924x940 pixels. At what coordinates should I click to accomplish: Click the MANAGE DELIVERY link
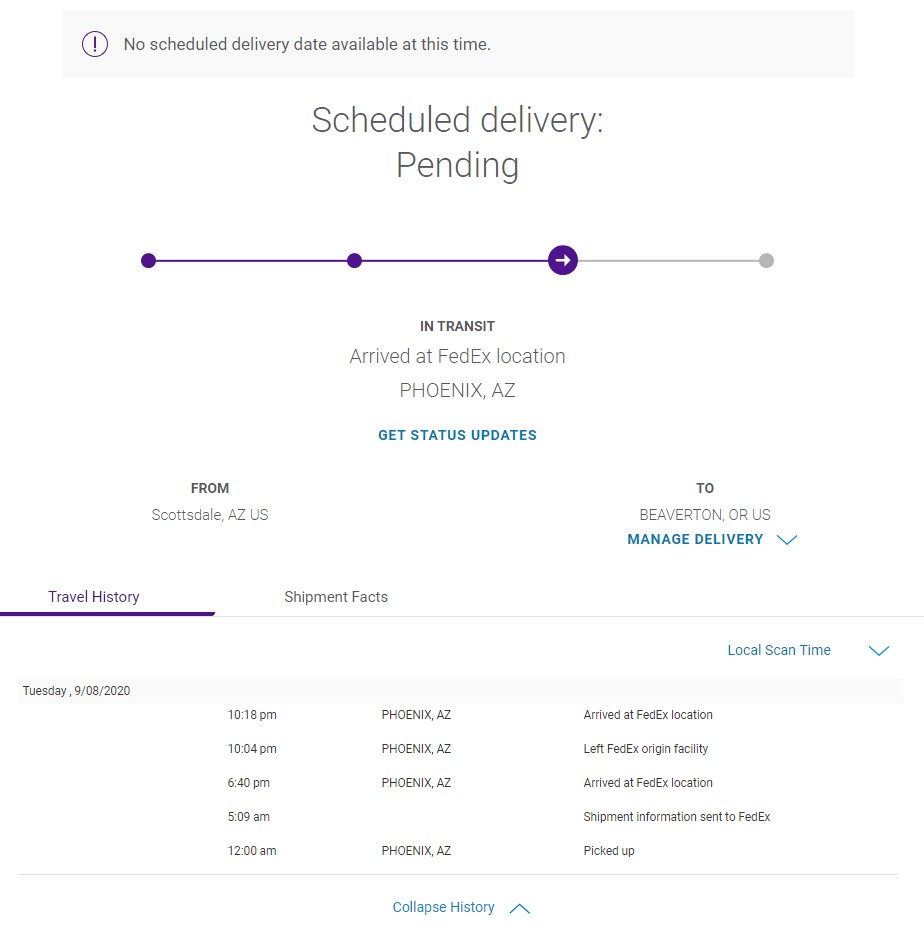(x=695, y=539)
